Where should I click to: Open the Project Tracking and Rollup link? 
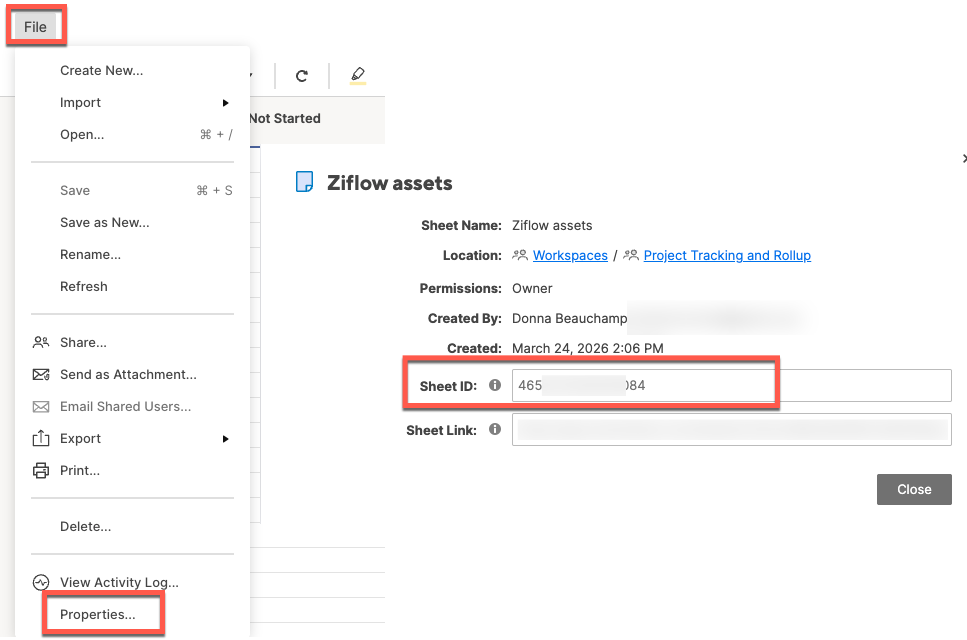click(727, 255)
